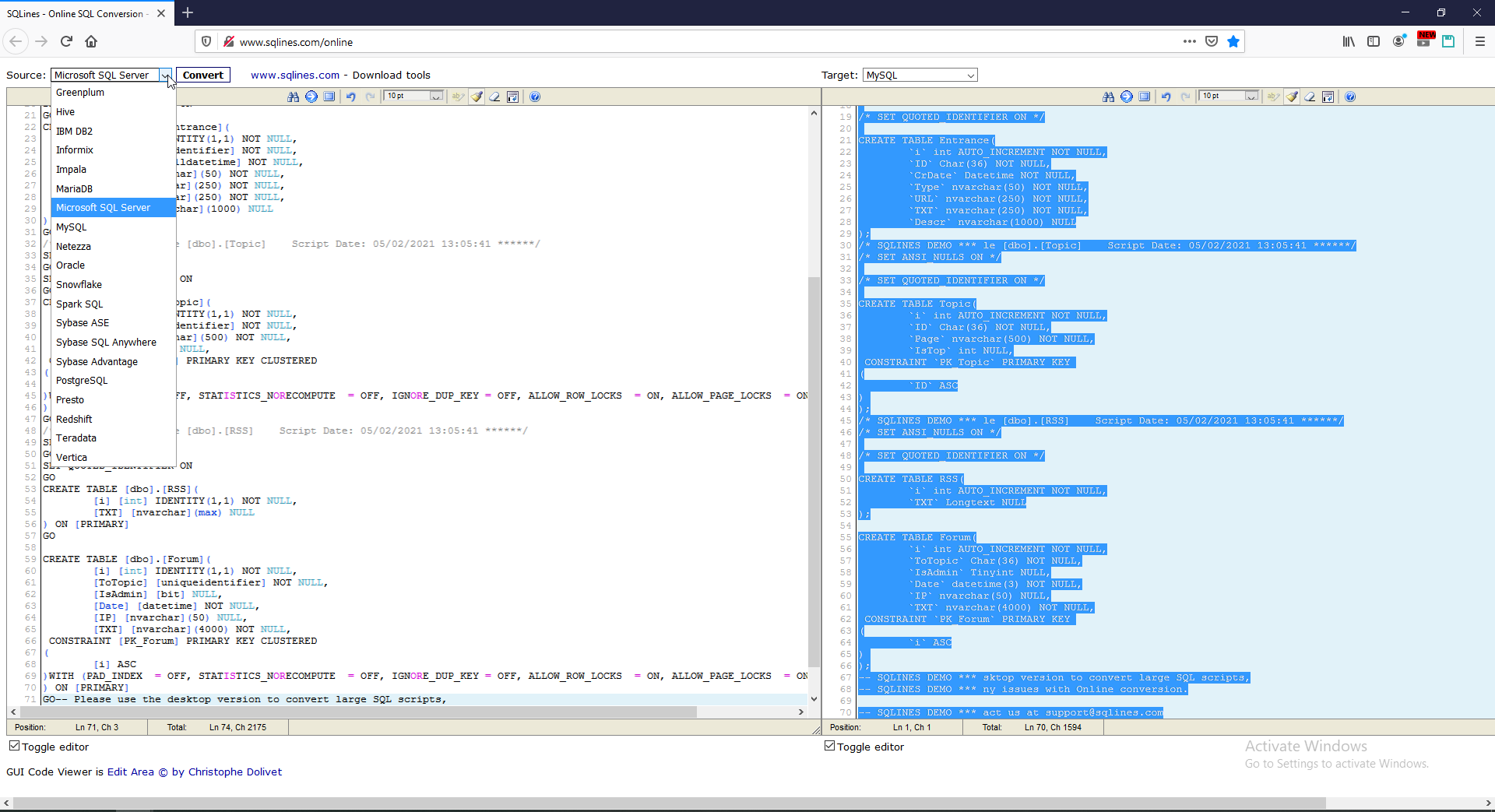Open the Target database dropdown
The width and height of the screenshot is (1495, 812).
[x=920, y=76]
